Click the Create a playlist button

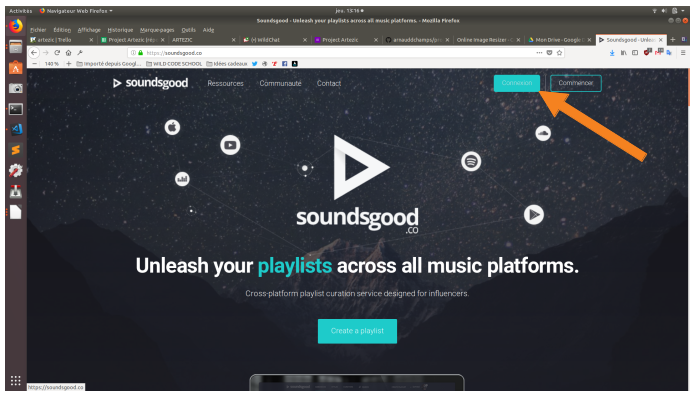pos(357,331)
